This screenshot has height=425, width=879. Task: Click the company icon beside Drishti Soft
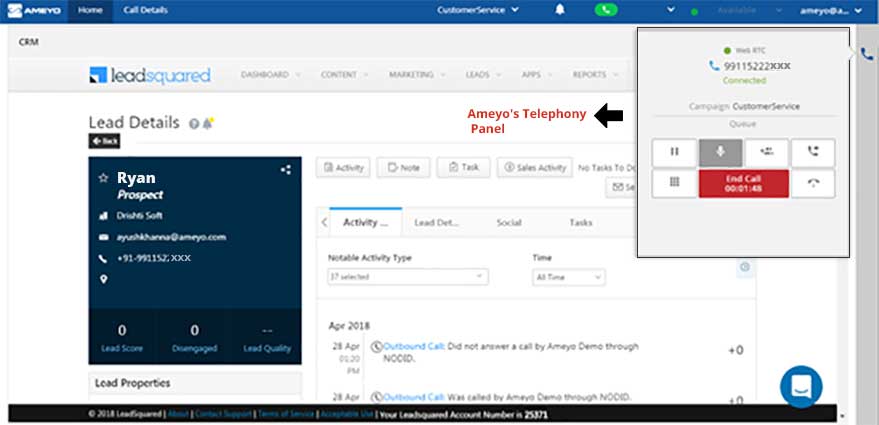coord(103,216)
